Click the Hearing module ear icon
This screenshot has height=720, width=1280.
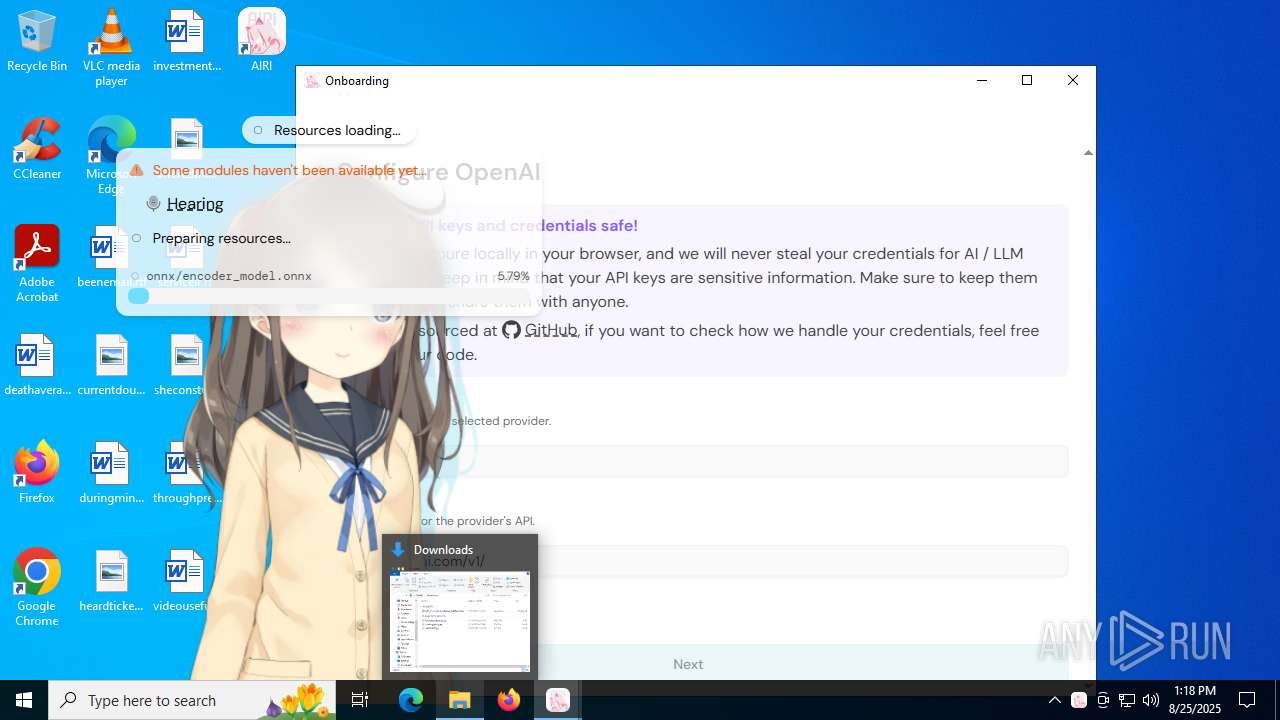pyautogui.click(x=153, y=204)
